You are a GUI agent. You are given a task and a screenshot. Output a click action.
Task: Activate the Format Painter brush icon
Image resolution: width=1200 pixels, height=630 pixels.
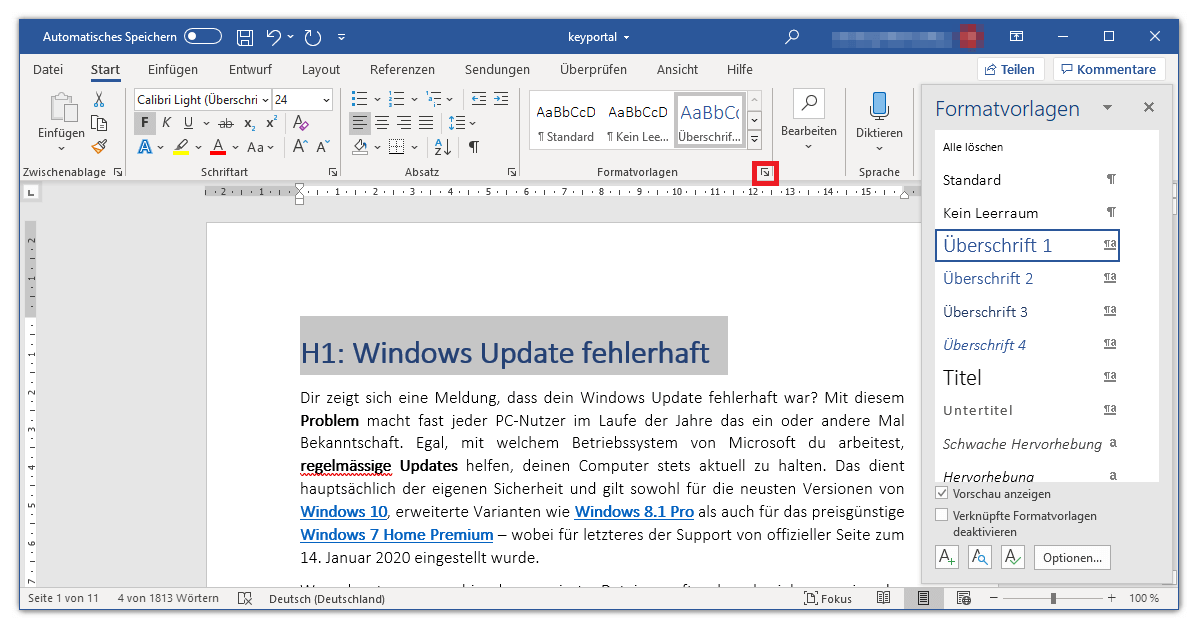click(x=99, y=147)
